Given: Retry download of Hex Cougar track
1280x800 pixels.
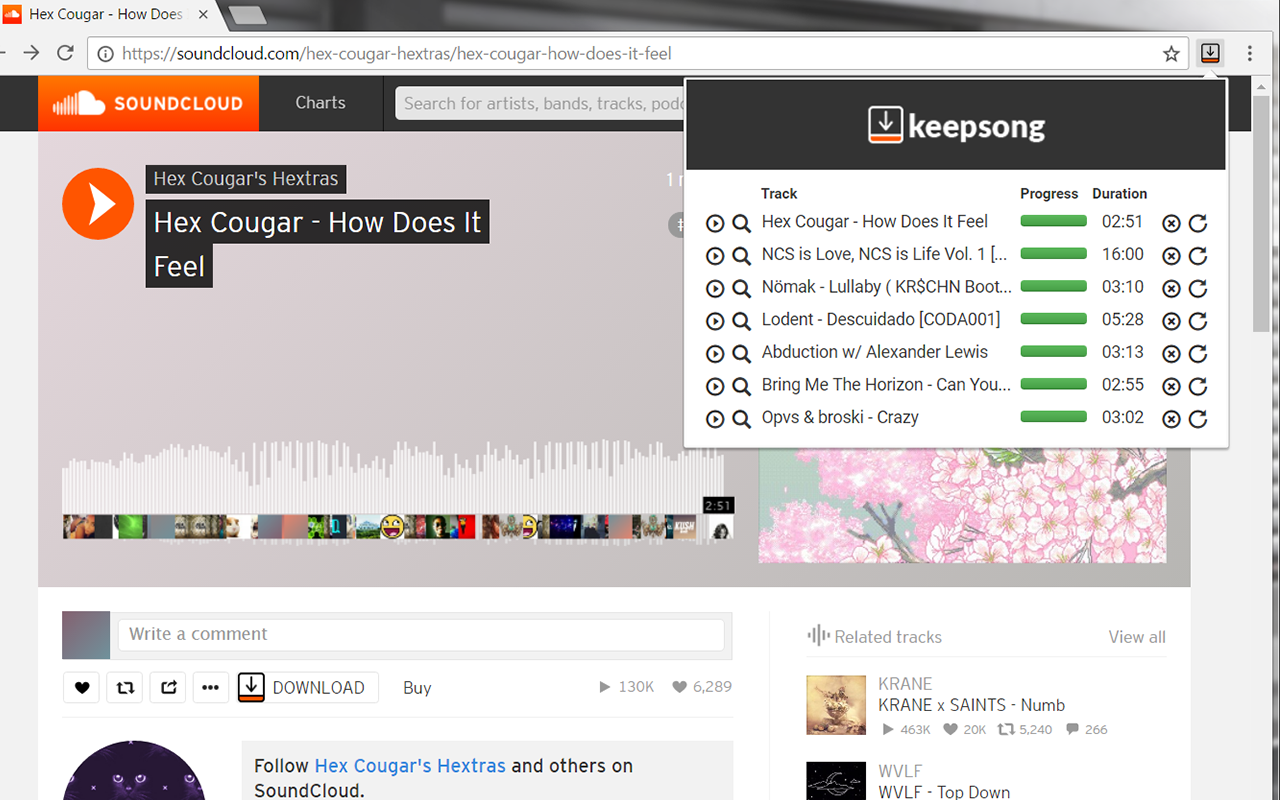Looking at the screenshot, I should pyautogui.click(x=1198, y=224).
